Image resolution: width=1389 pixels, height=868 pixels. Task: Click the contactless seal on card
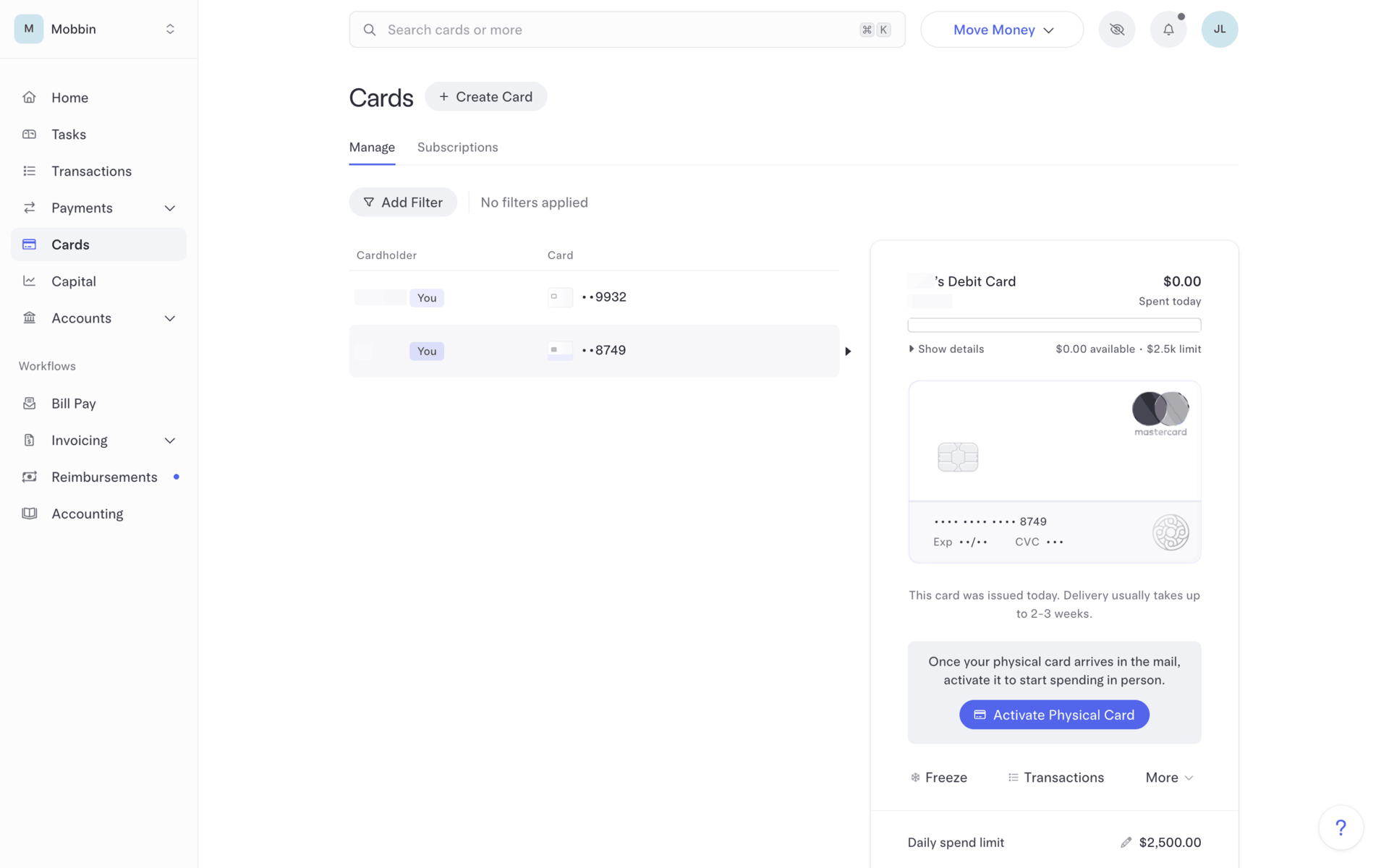click(x=1171, y=532)
